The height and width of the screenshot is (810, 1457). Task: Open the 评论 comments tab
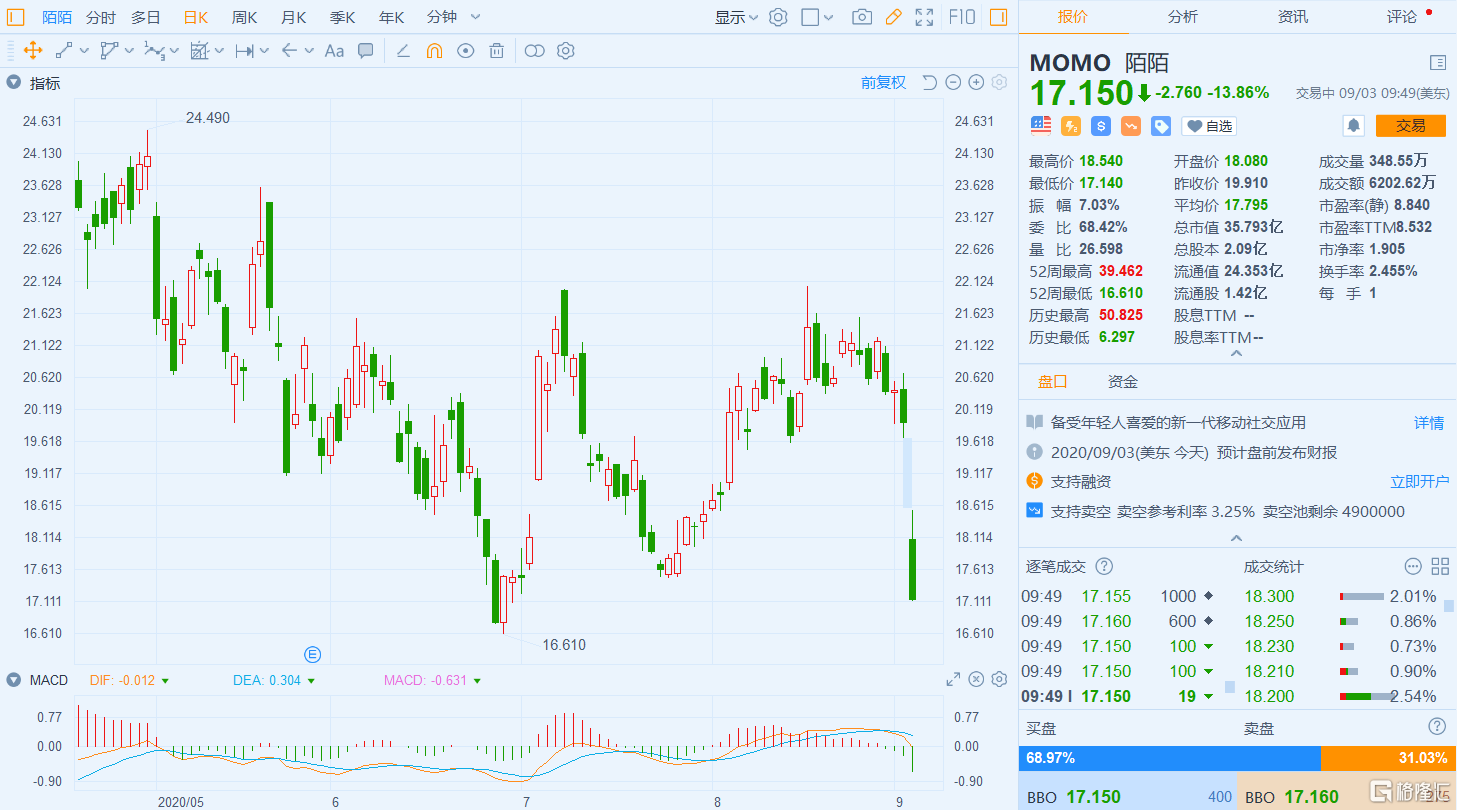tap(1401, 17)
